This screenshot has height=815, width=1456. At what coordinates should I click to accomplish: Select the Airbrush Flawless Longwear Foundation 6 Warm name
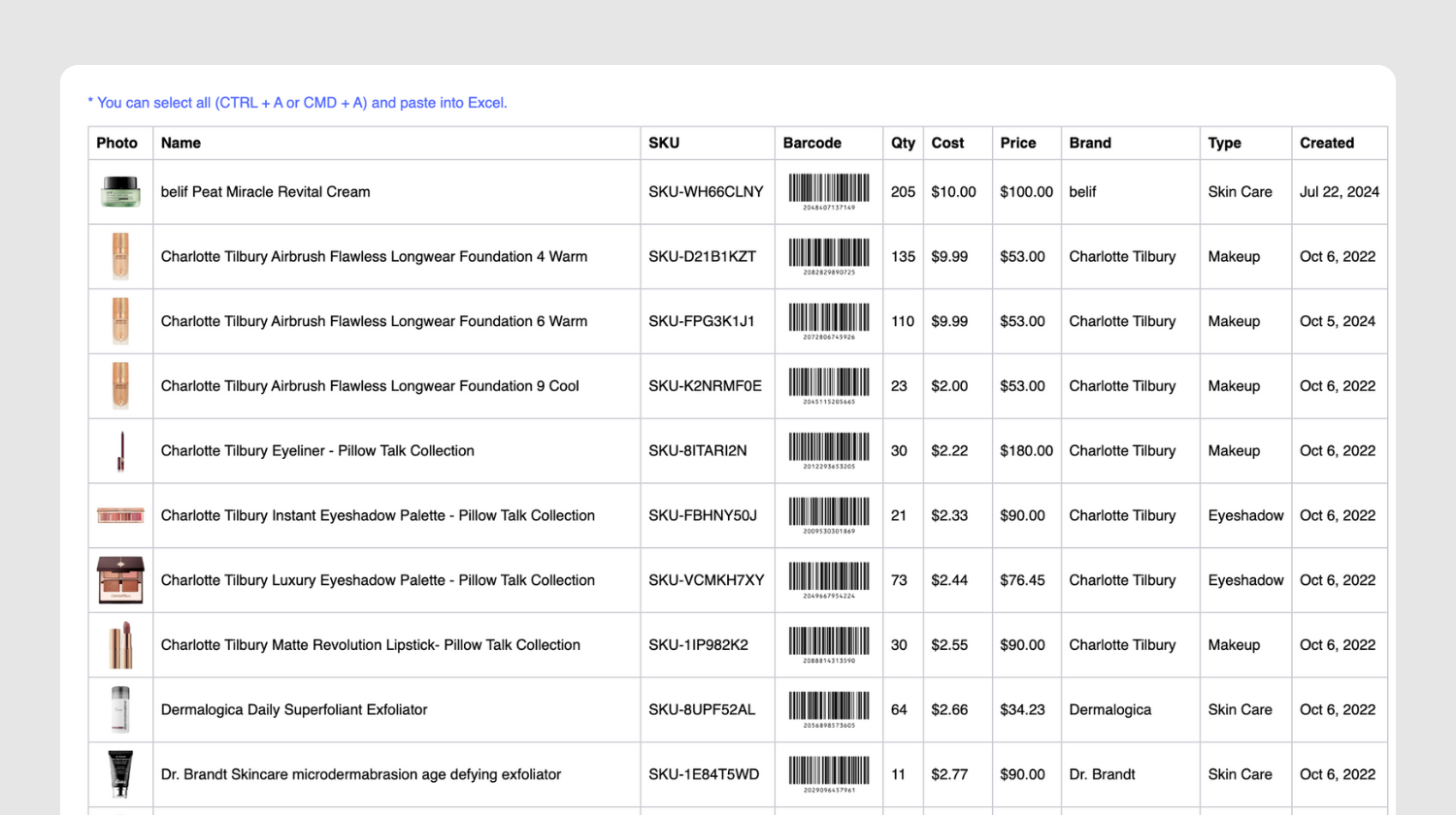374,321
